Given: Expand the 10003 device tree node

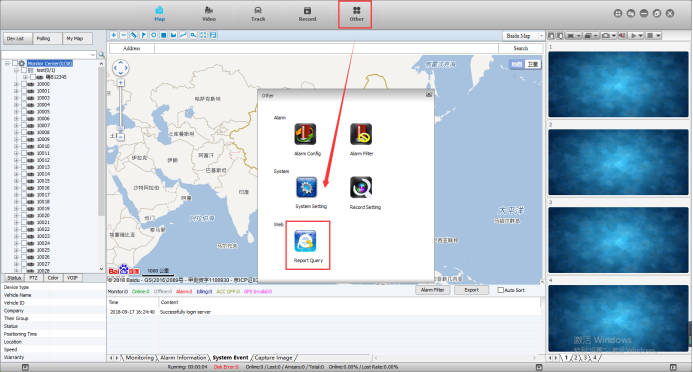Looking at the screenshot, I should 16,98.
